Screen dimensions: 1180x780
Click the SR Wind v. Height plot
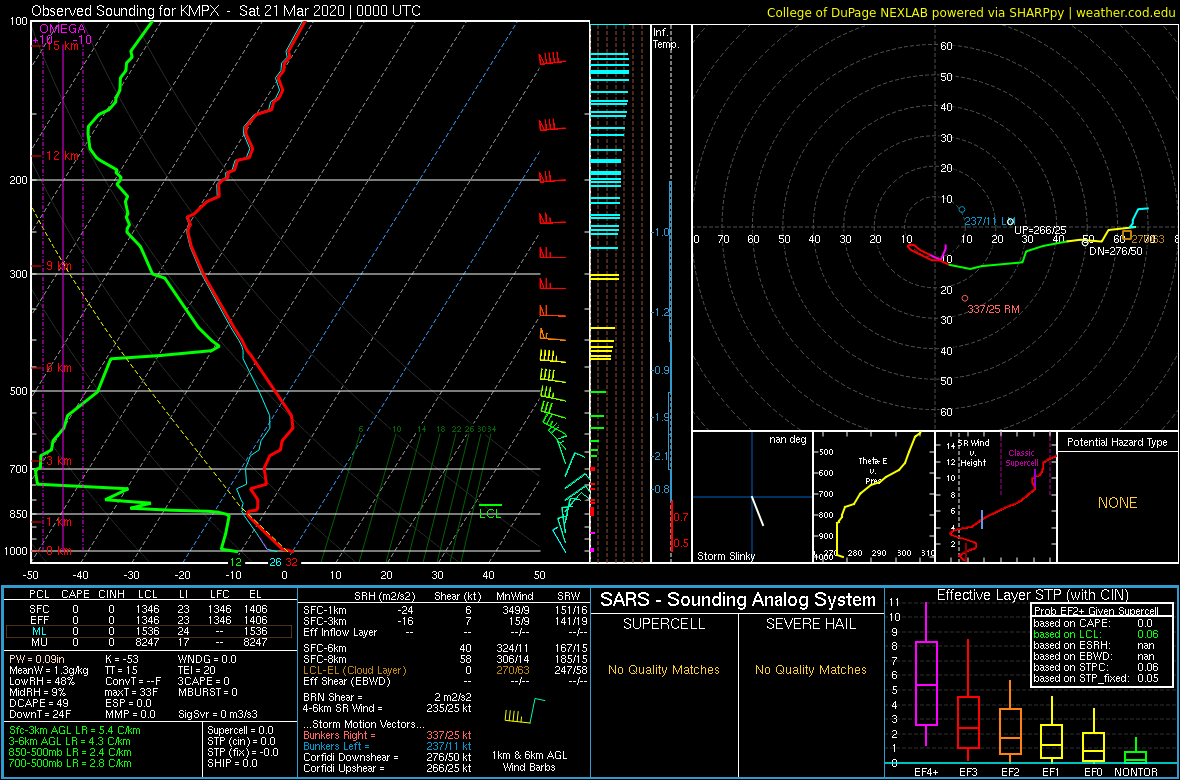tap(996, 498)
